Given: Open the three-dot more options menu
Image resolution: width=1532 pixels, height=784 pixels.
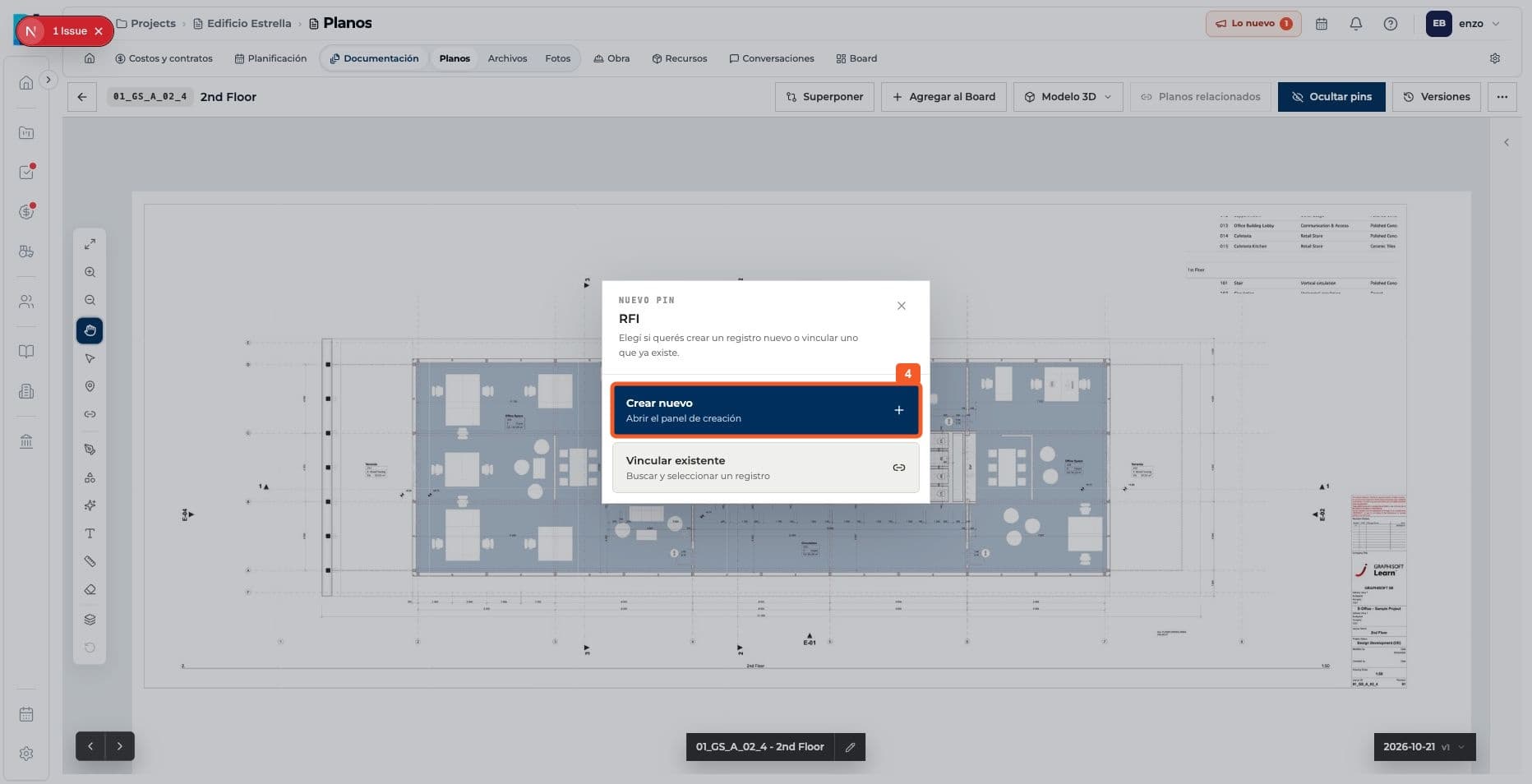Looking at the screenshot, I should (x=1502, y=97).
